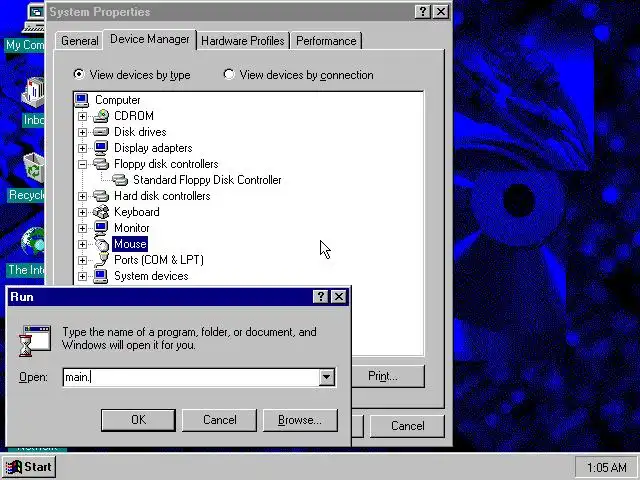Click the Mouse device icon
Screen dimensions: 640x480
[x=101, y=244]
